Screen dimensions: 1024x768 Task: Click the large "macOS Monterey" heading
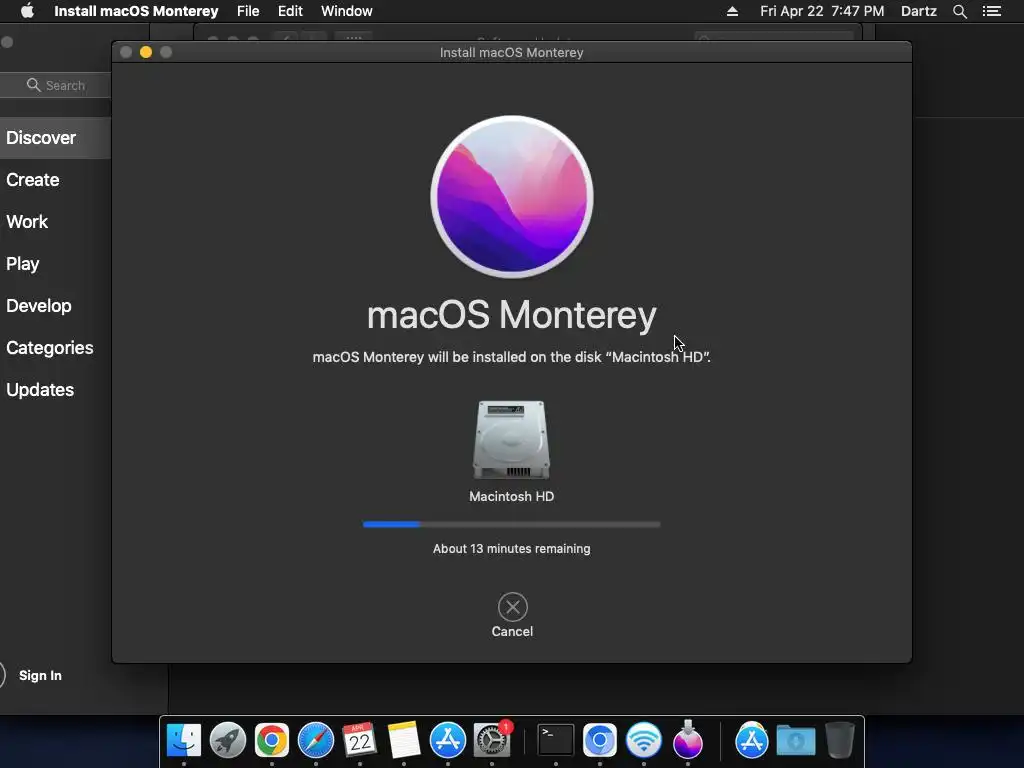511,315
